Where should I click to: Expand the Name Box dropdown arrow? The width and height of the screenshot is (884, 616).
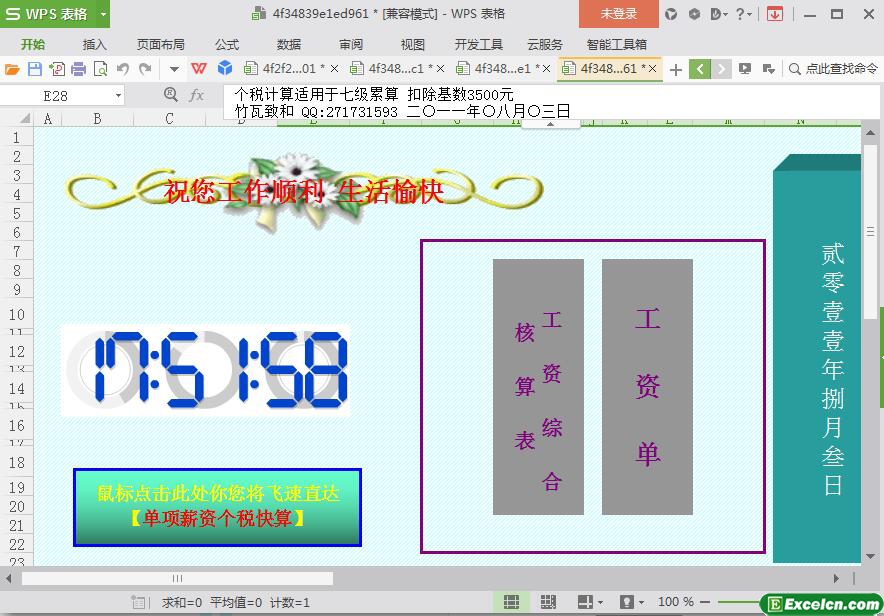pos(118,96)
